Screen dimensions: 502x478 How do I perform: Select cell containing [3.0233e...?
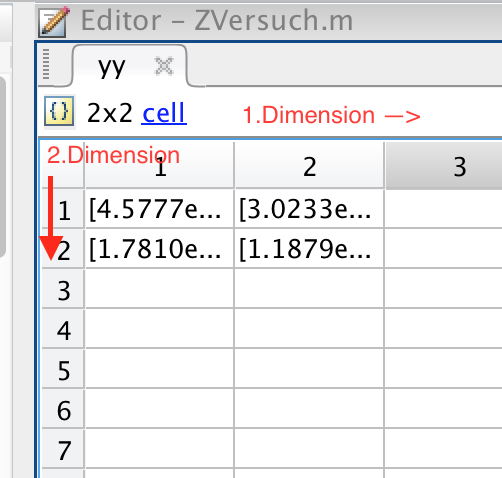(x=309, y=209)
